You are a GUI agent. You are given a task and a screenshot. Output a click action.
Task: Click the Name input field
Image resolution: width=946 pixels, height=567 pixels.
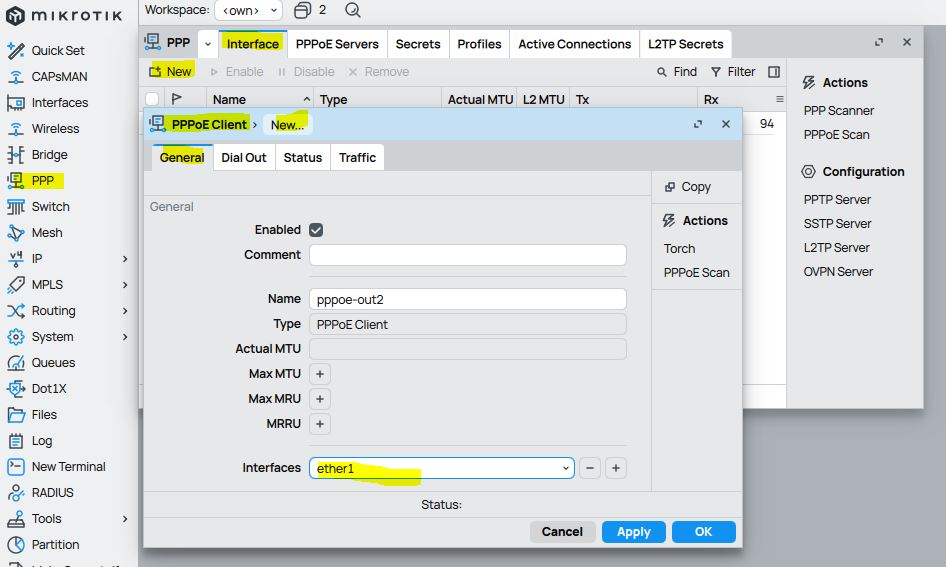tap(467, 299)
